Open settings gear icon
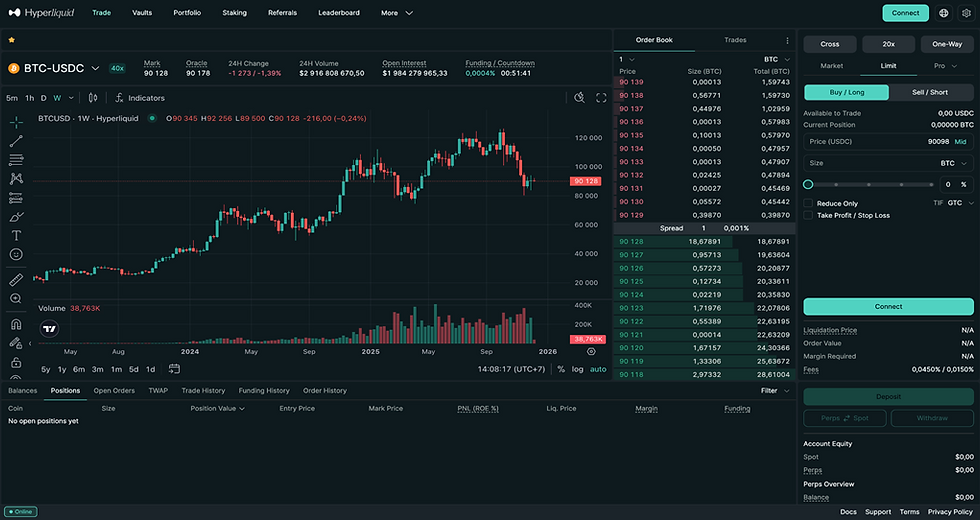Viewport: 980px width, 520px height. (966, 13)
